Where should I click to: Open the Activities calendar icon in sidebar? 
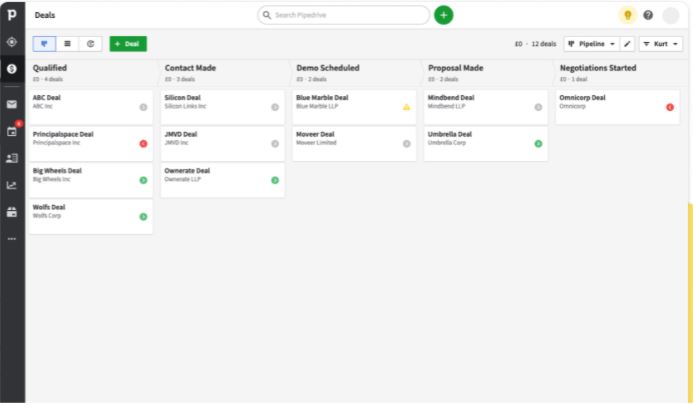pyautogui.click(x=12, y=132)
